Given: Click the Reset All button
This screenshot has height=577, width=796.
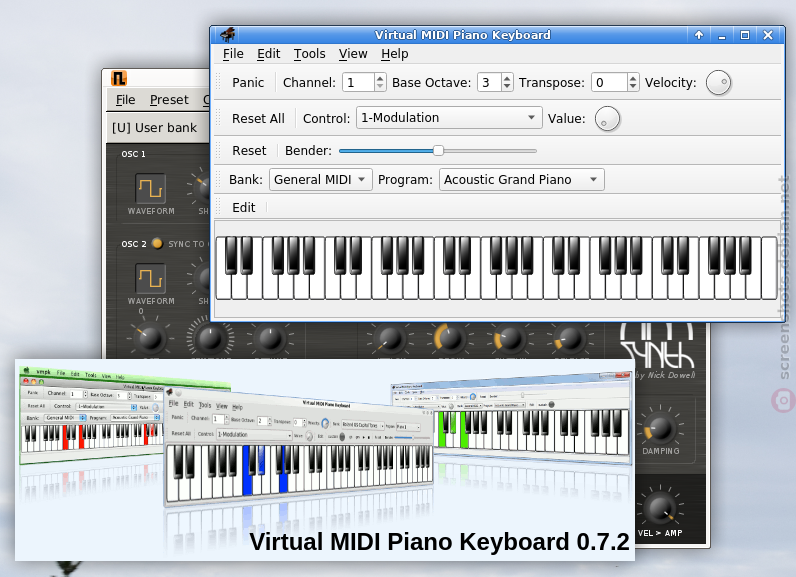Looking at the screenshot, I should coord(258,119).
